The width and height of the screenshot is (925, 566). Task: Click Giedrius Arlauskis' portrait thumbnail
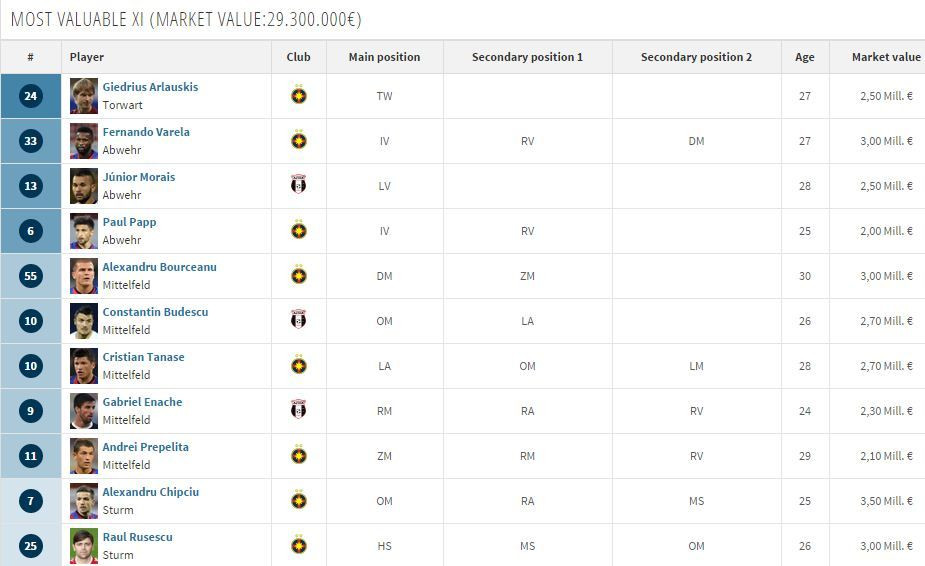[84, 96]
